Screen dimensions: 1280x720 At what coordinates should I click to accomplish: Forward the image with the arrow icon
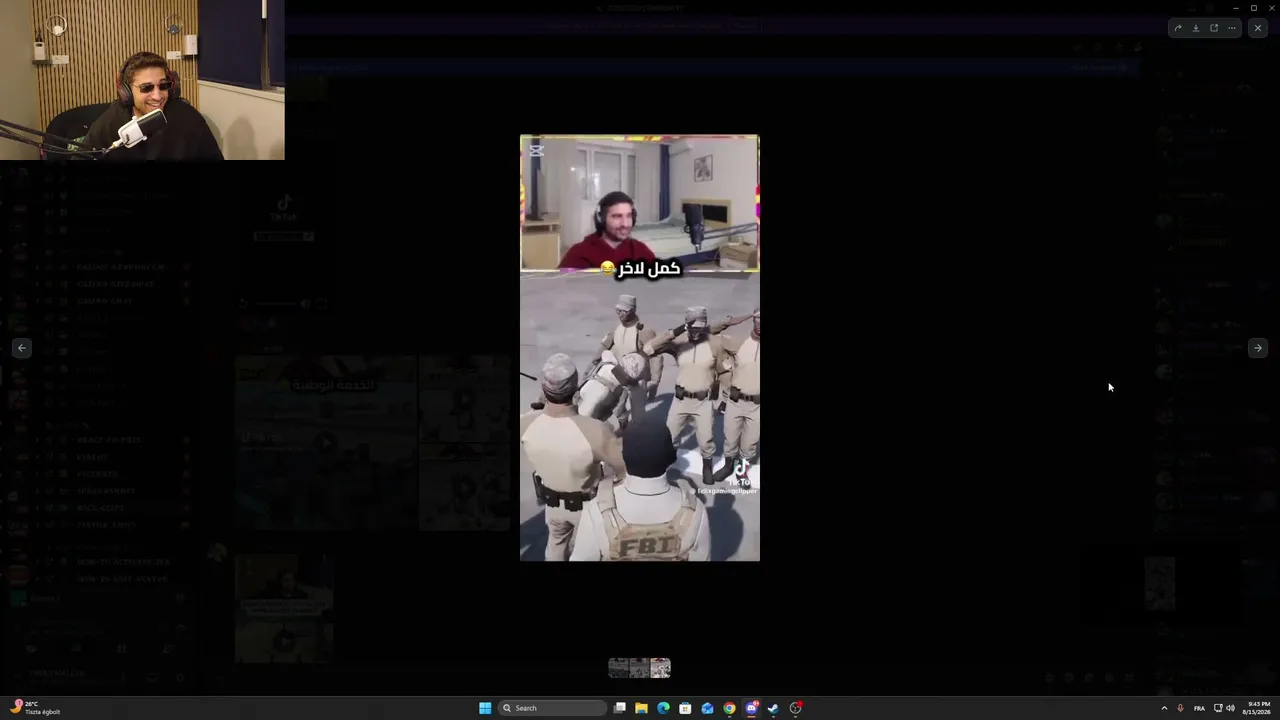pyautogui.click(x=1178, y=28)
